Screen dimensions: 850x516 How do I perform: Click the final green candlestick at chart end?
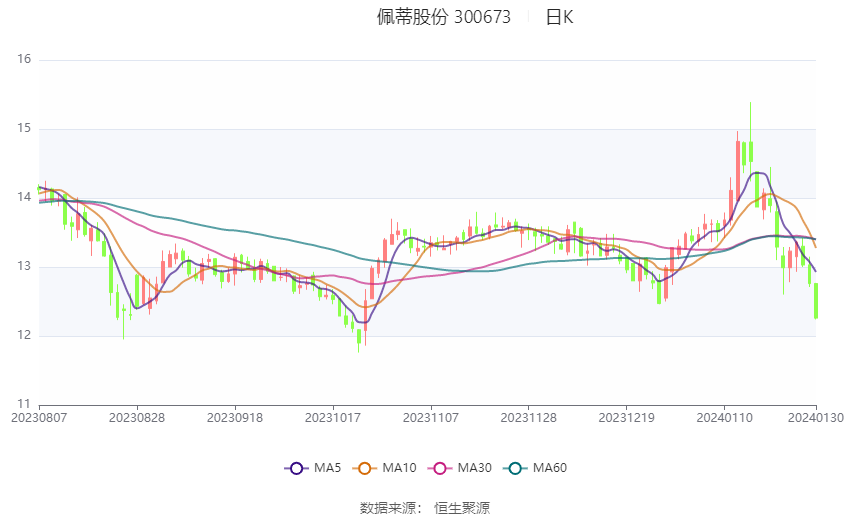point(816,301)
